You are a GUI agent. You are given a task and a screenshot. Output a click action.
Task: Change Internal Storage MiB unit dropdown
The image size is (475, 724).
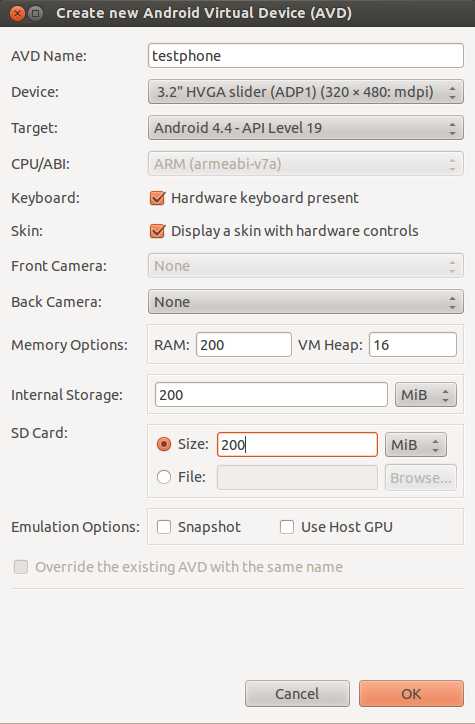coord(426,395)
